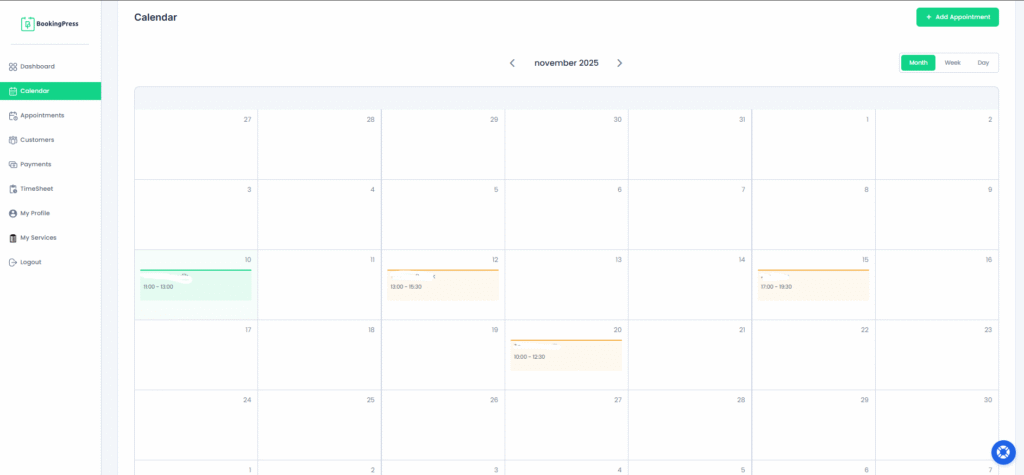Switch calendar to Day view
Image resolution: width=1024 pixels, height=475 pixels.
click(983, 63)
